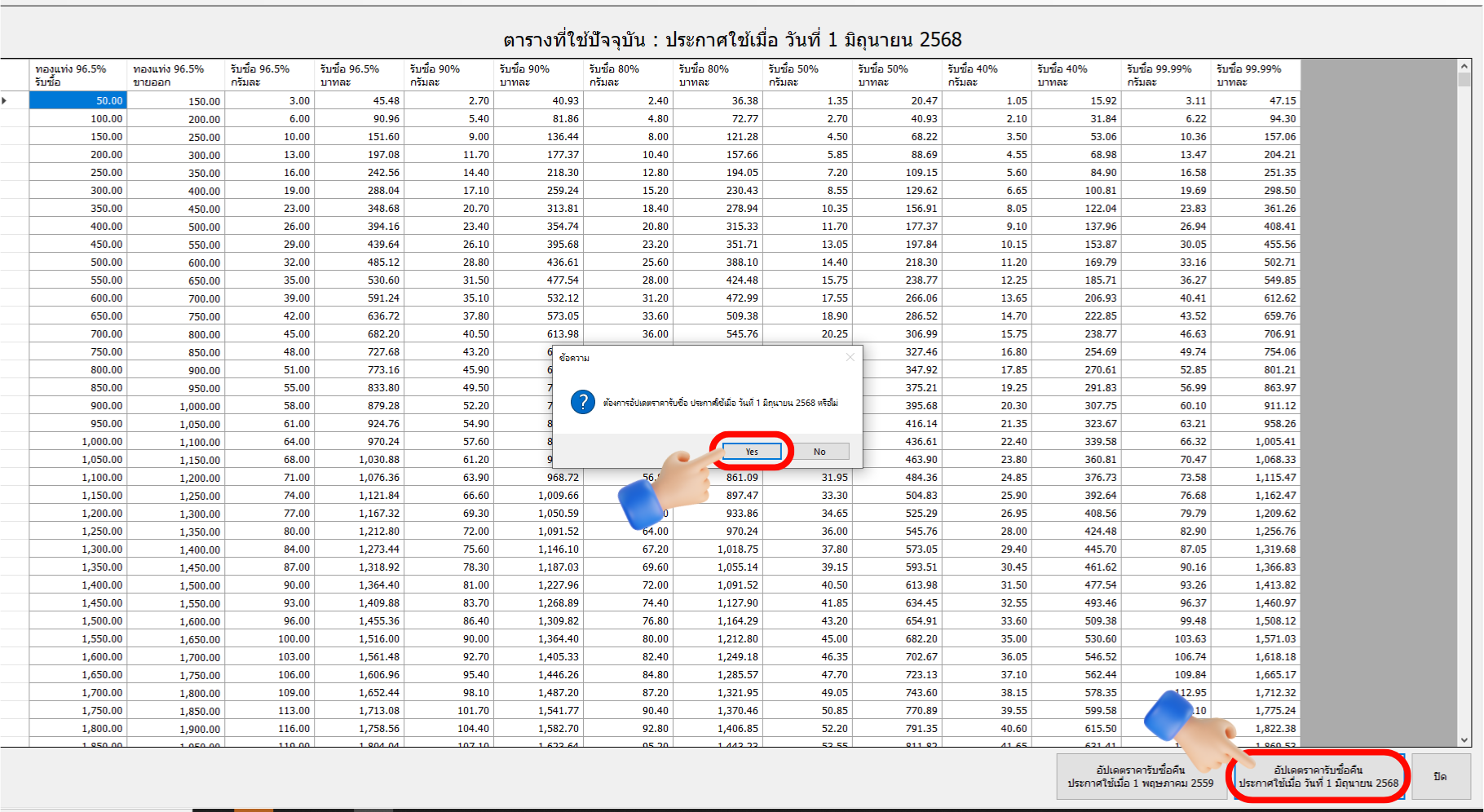
Task: Select header รับซื้อ 80% บาทละ
Action: click(x=718, y=75)
